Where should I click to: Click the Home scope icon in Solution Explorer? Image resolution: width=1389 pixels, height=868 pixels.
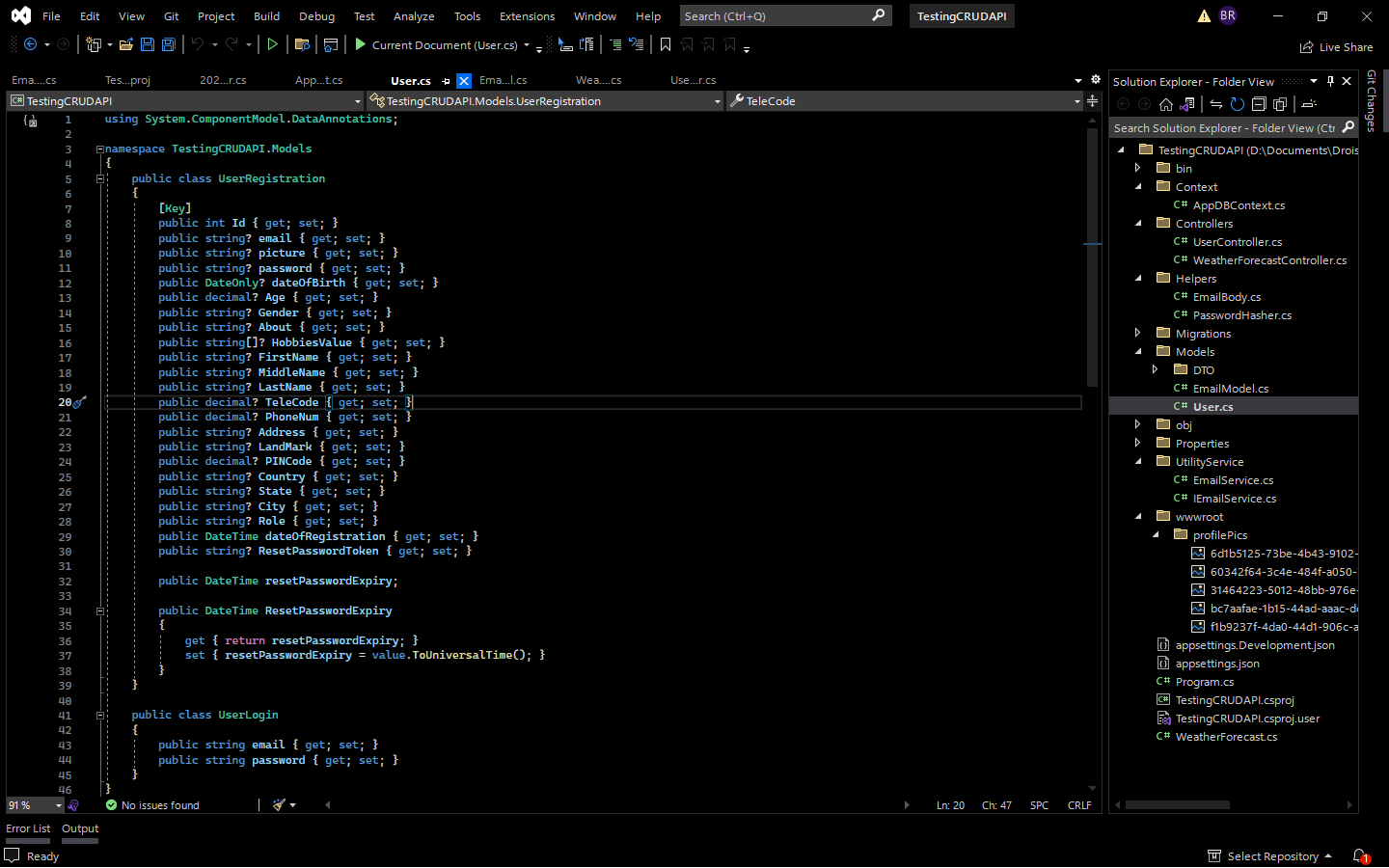1166,104
